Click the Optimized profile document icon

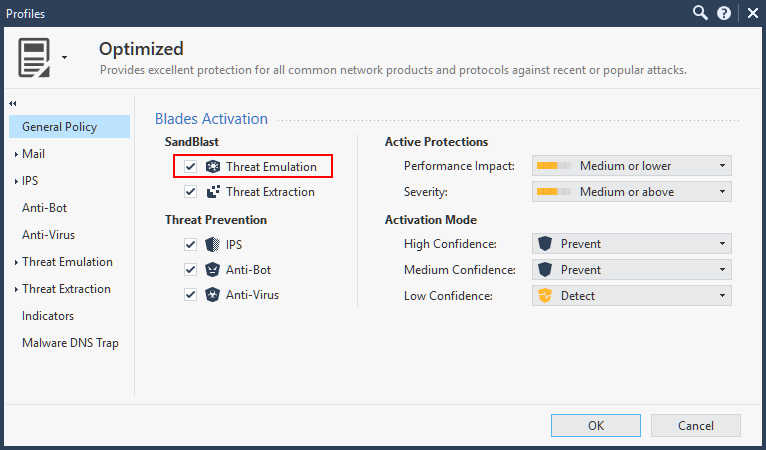pos(34,58)
